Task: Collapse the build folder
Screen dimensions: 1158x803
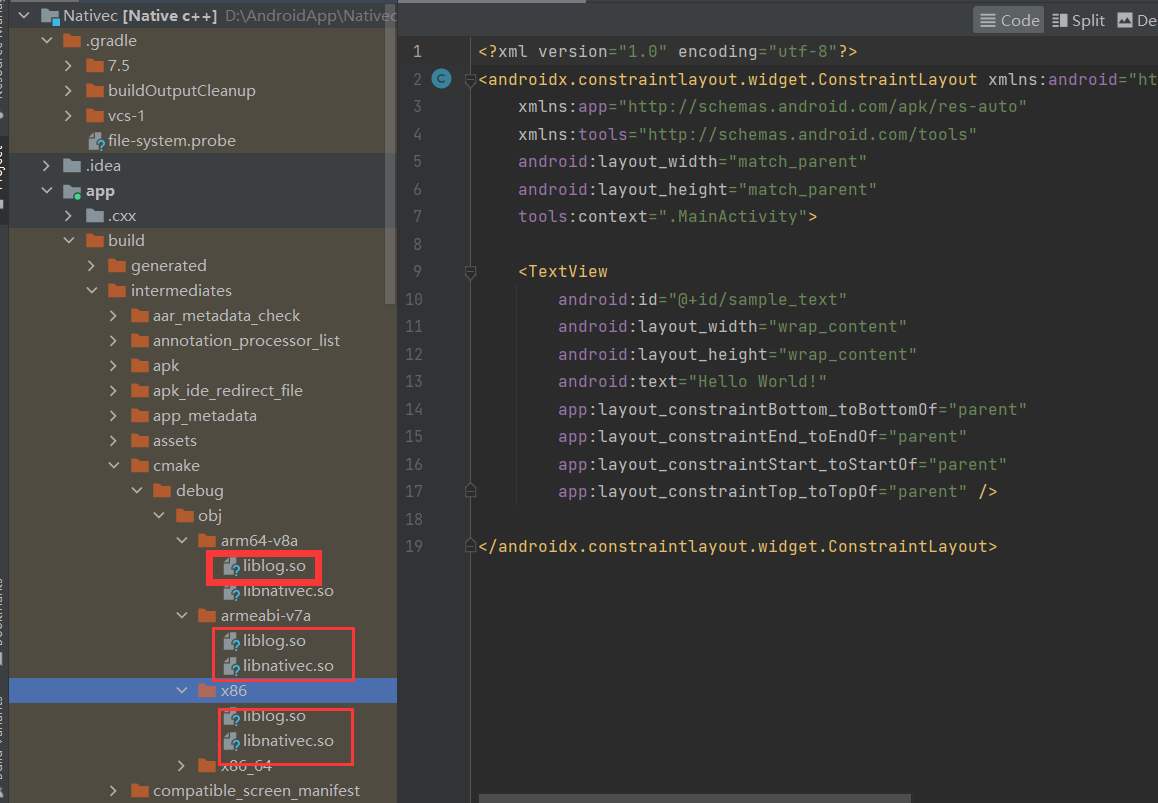Action: pyautogui.click(x=69, y=241)
